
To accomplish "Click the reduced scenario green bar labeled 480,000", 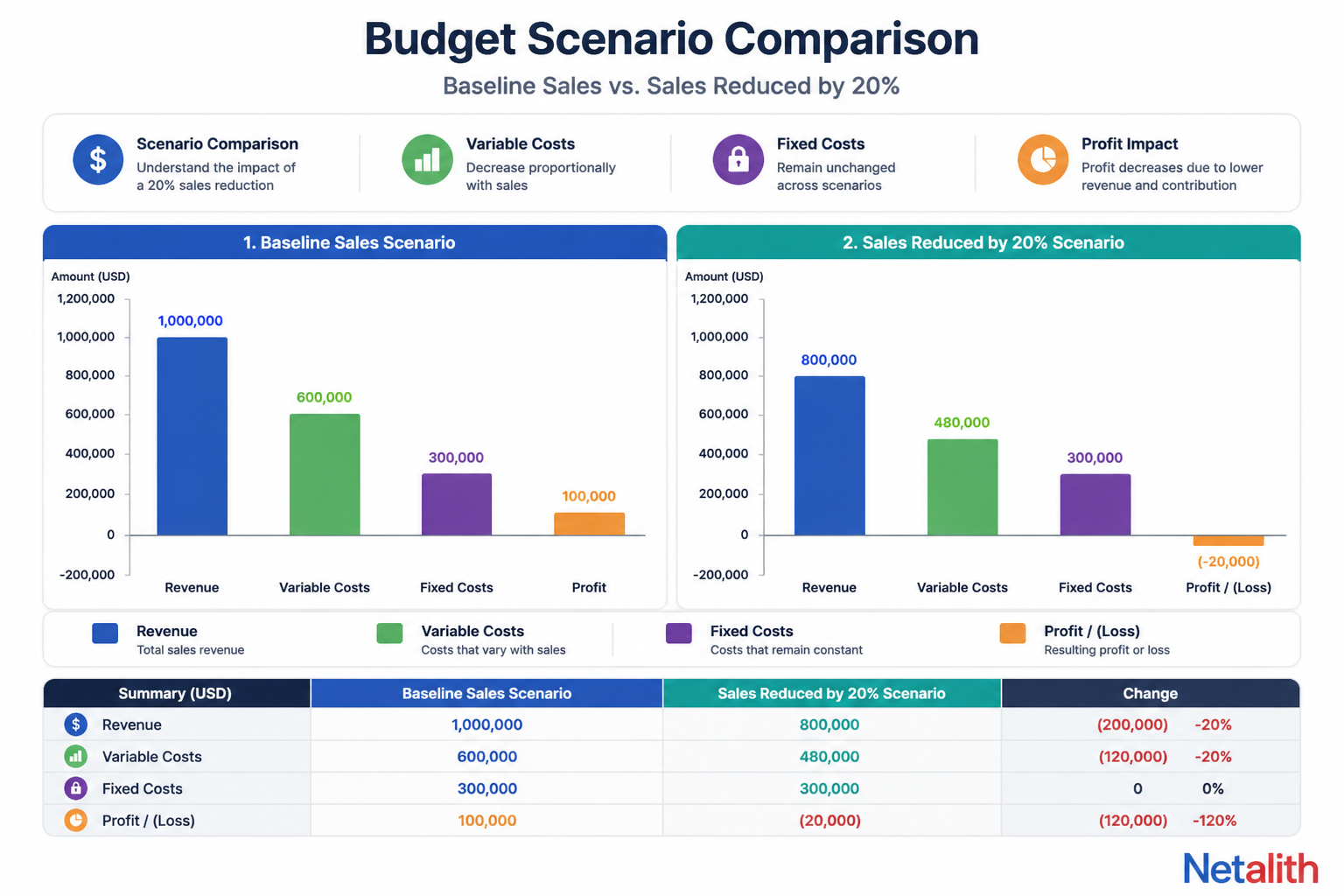I will click(962, 486).
